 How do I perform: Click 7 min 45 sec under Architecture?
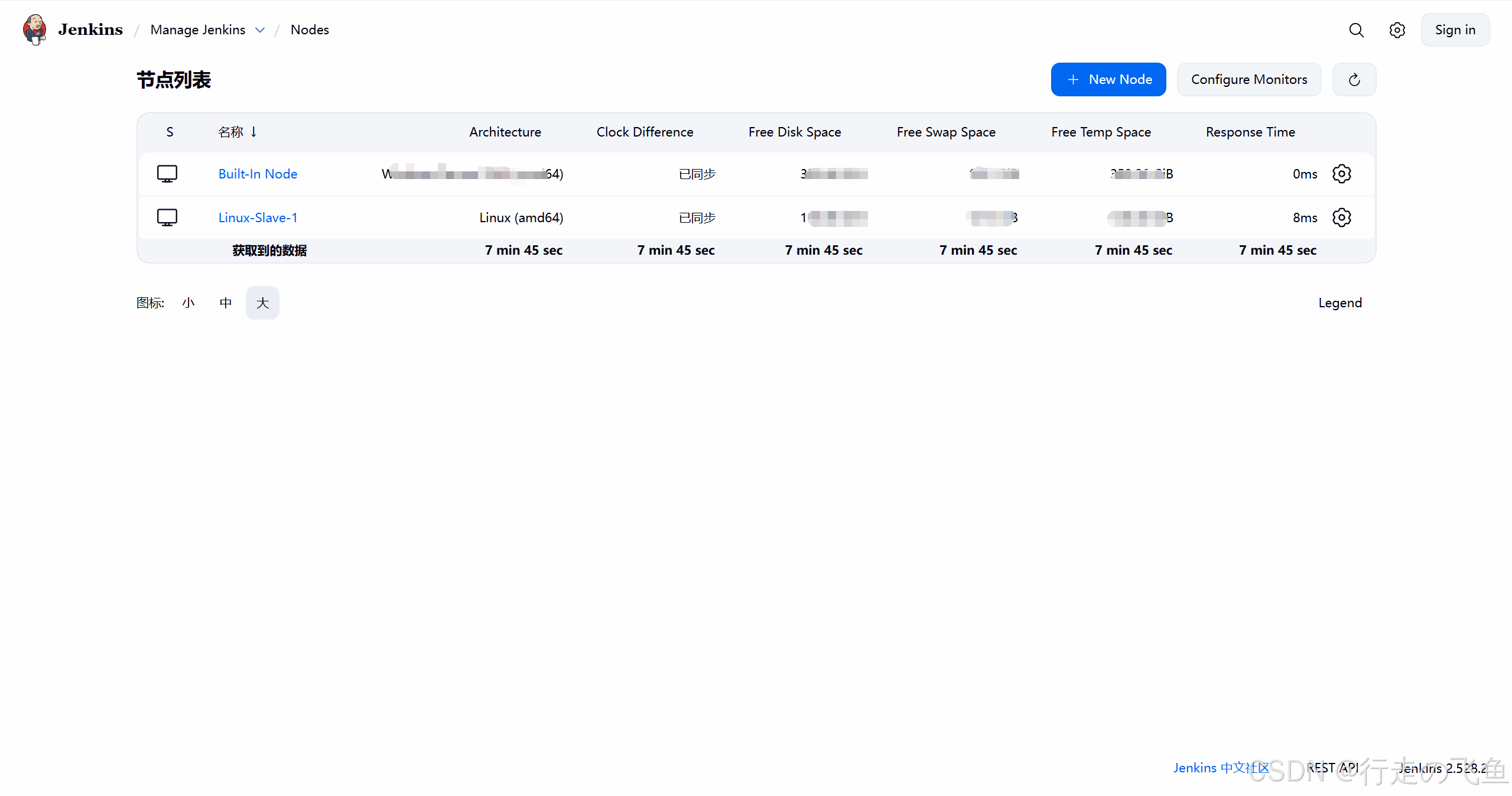(523, 250)
